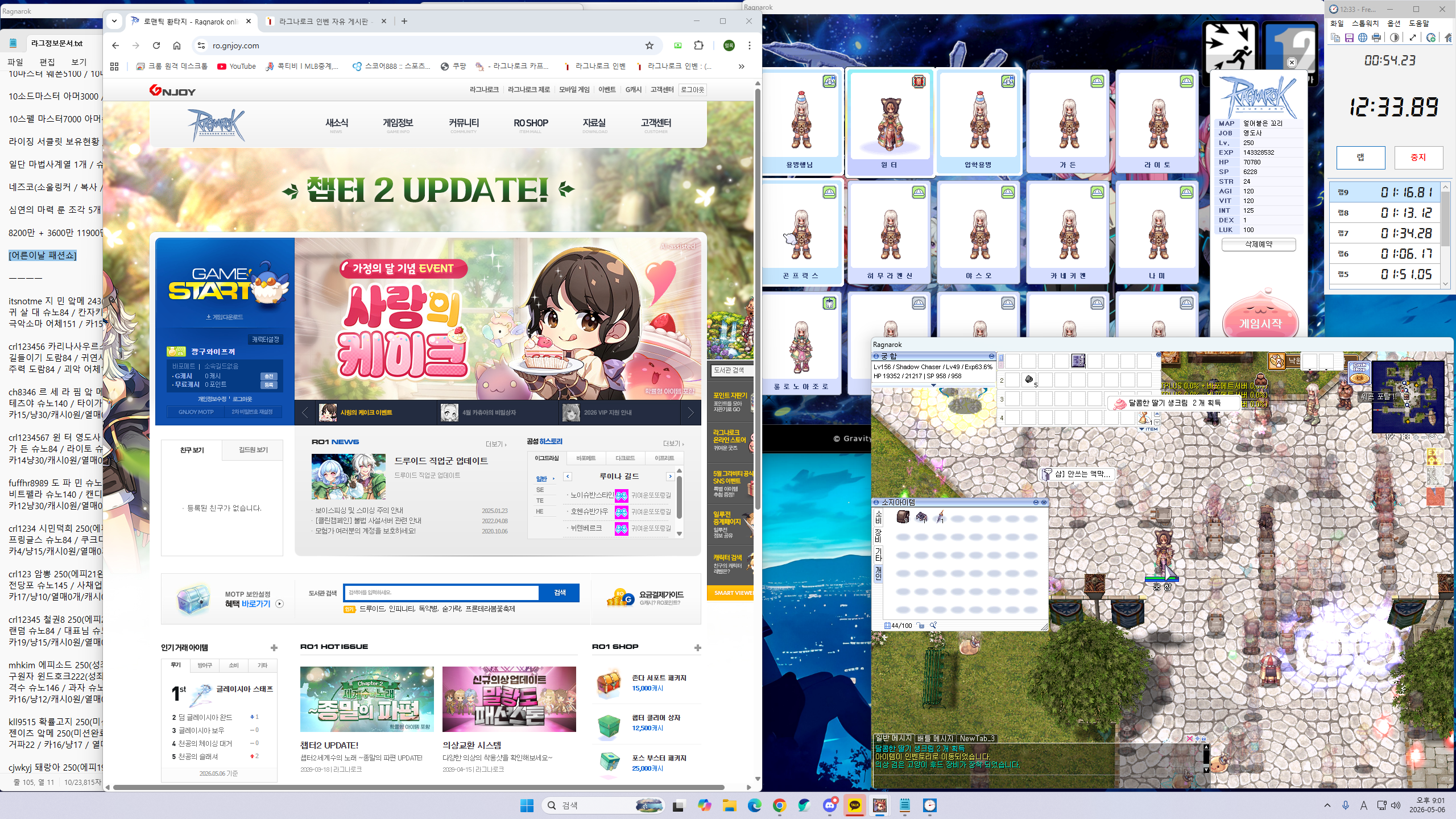Select 소비 tab in inventory
Viewport: 1456px width, 819px height.
[x=878, y=516]
